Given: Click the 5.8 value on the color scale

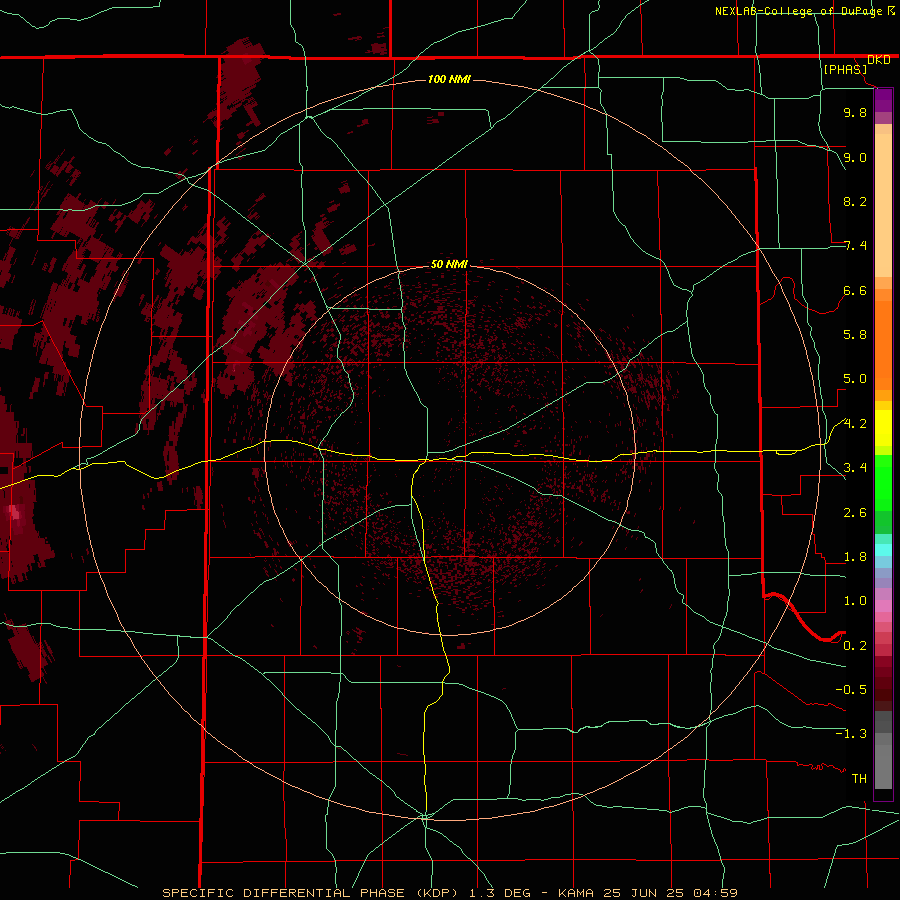Looking at the screenshot, I should (855, 335).
